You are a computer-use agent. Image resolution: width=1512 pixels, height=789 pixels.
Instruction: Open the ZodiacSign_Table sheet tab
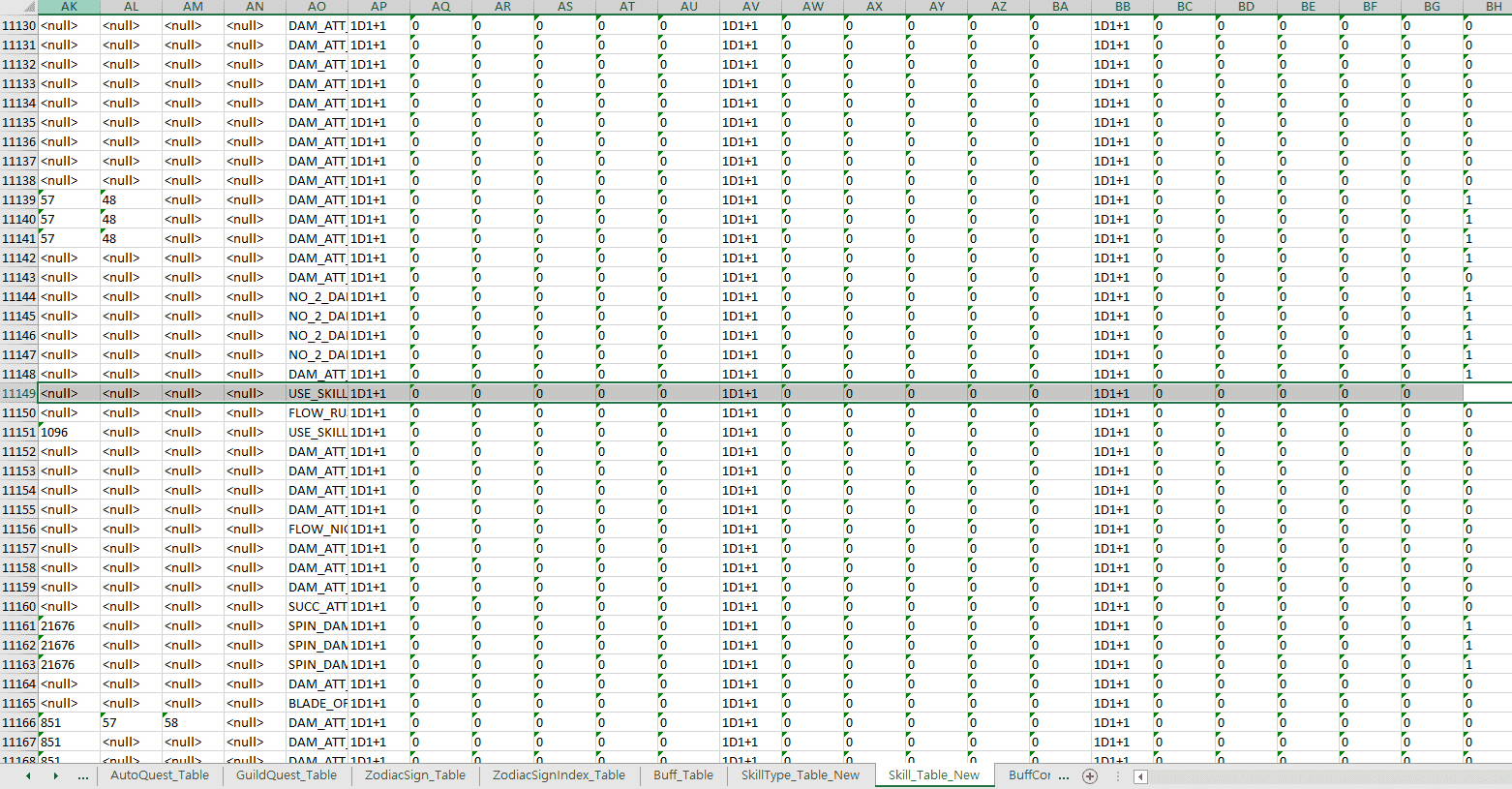coord(415,775)
